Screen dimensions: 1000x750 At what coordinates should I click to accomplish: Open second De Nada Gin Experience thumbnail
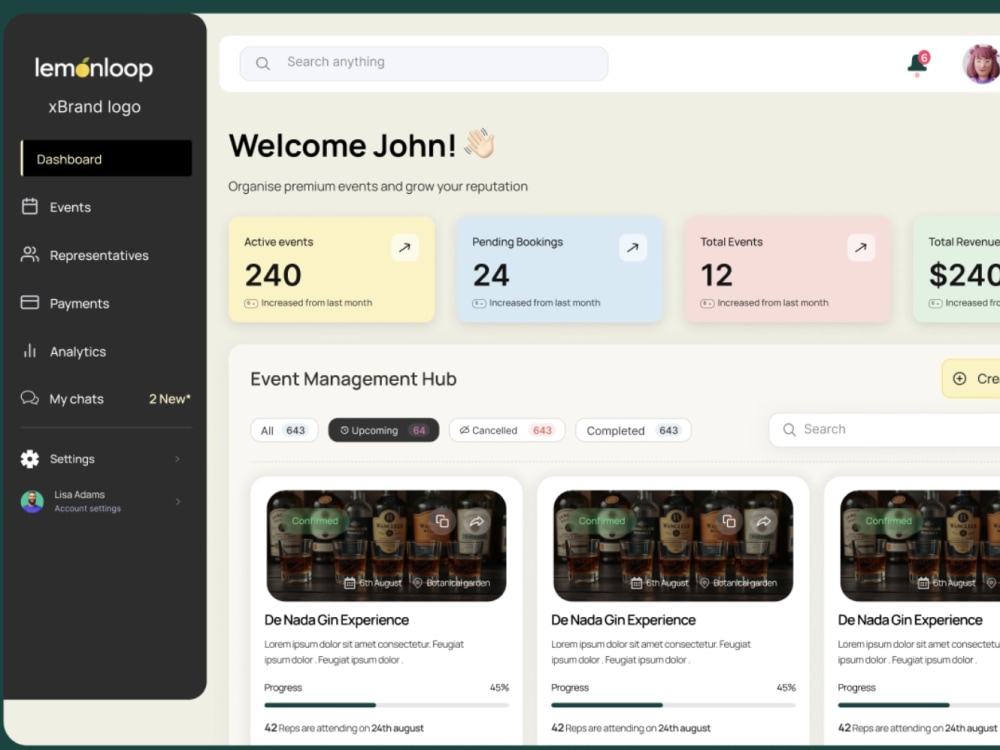coord(673,545)
